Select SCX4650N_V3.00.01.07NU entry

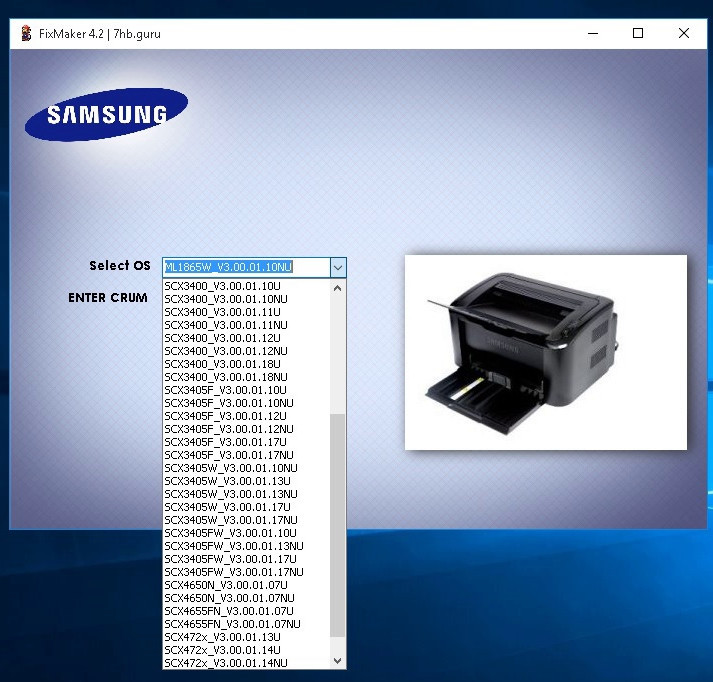[x=246, y=598]
